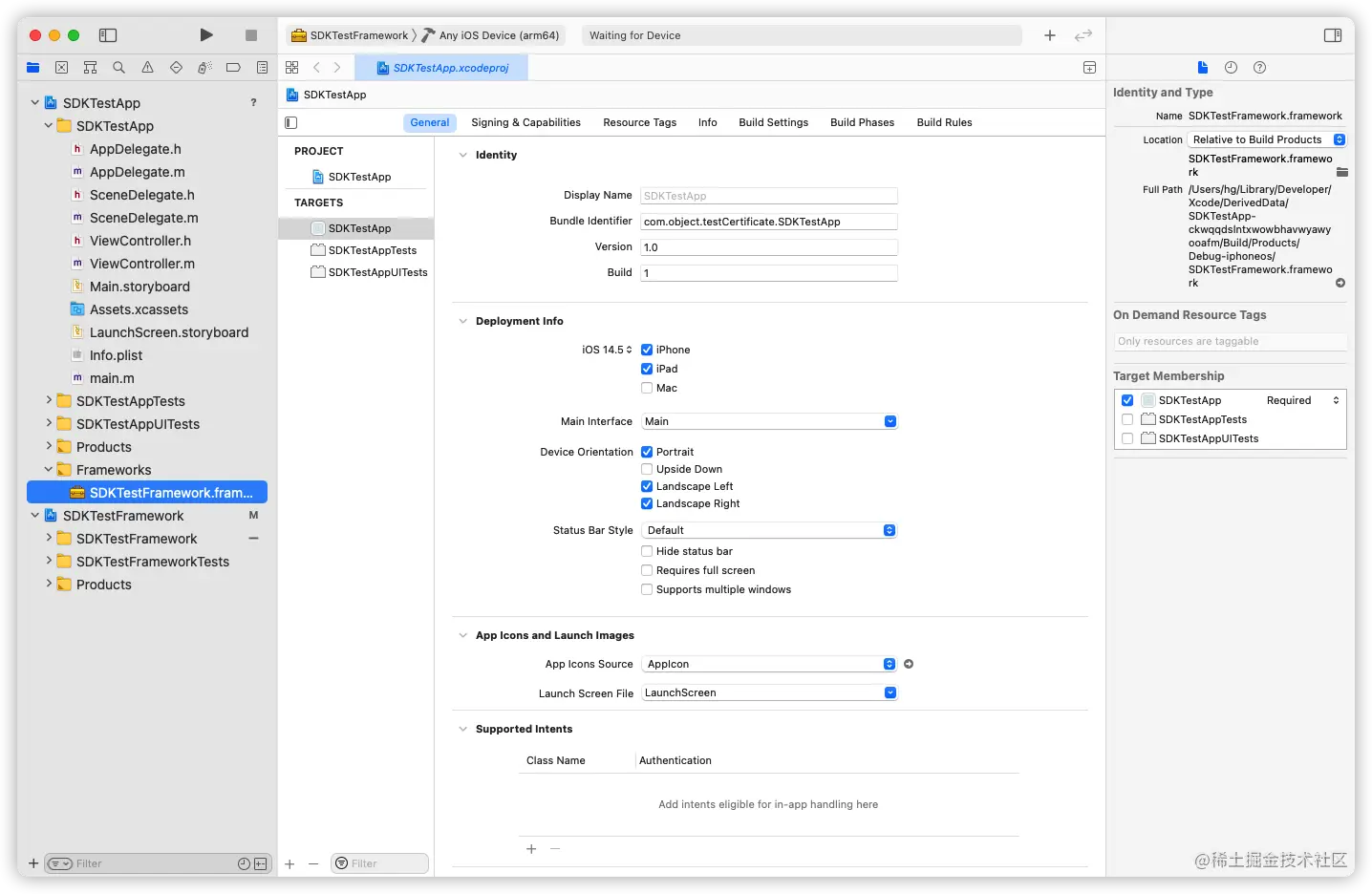The height and width of the screenshot is (894, 1372).
Task: Toggle the left navigator sidebar
Action: [x=108, y=35]
